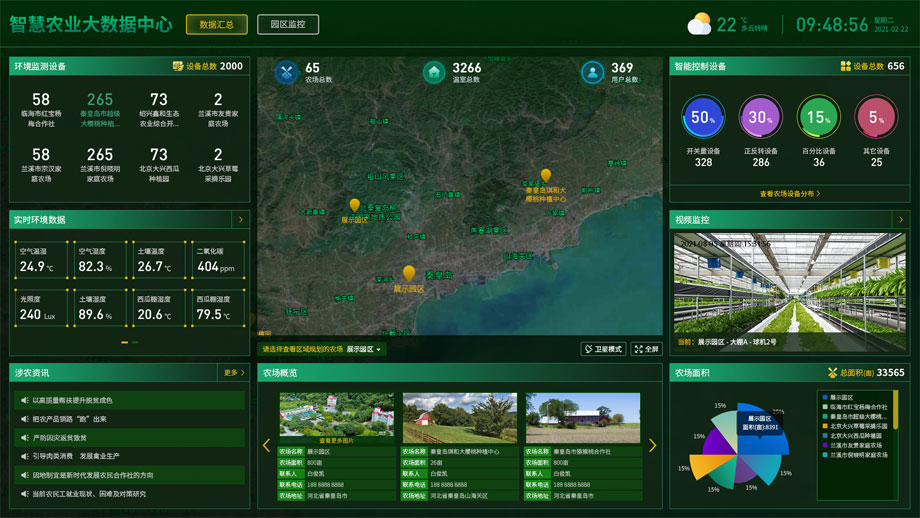
Task: Click the user total count icon
Action: tap(593, 73)
